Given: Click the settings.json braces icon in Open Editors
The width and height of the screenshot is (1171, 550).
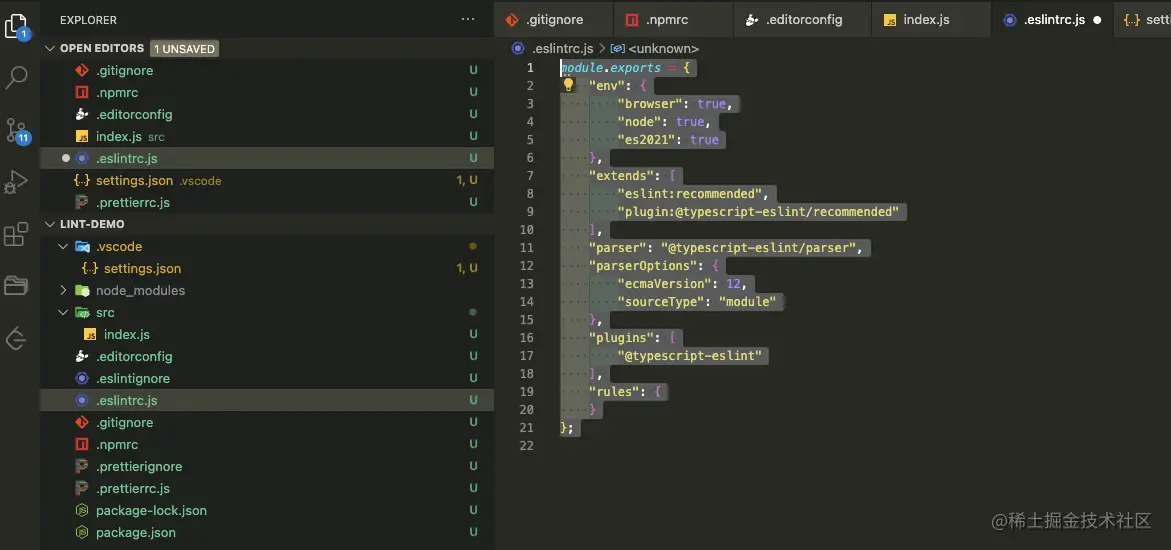Looking at the screenshot, I should (x=82, y=181).
